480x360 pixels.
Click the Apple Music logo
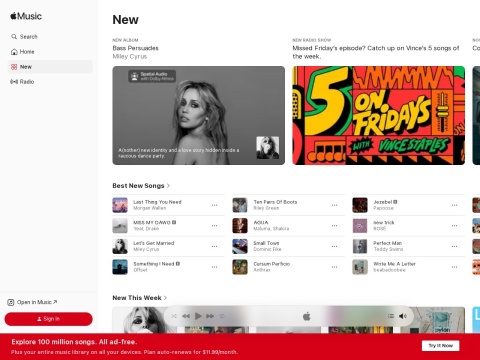pos(26,16)
